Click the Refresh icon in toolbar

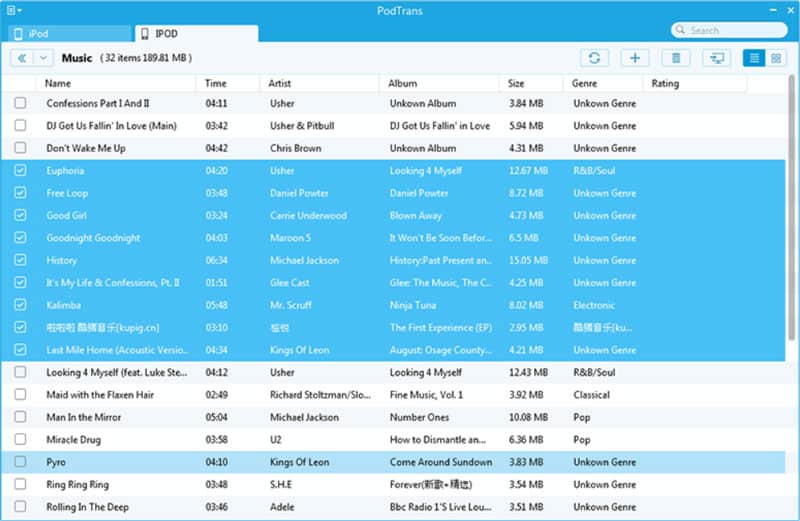(x=595, y=59)
